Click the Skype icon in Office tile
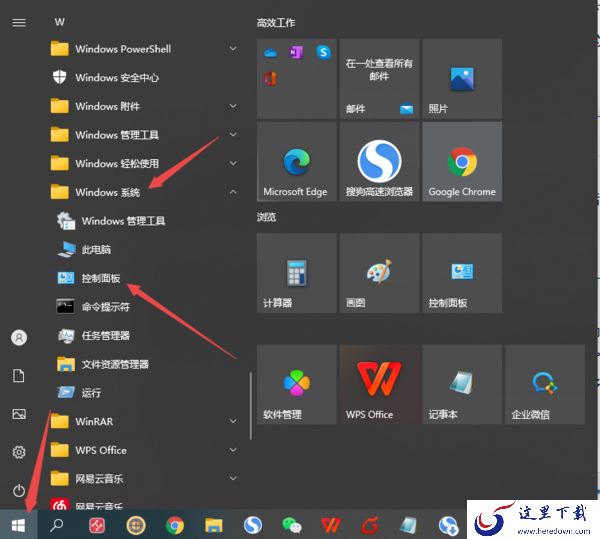600x539 pixels. pos(323,52)
